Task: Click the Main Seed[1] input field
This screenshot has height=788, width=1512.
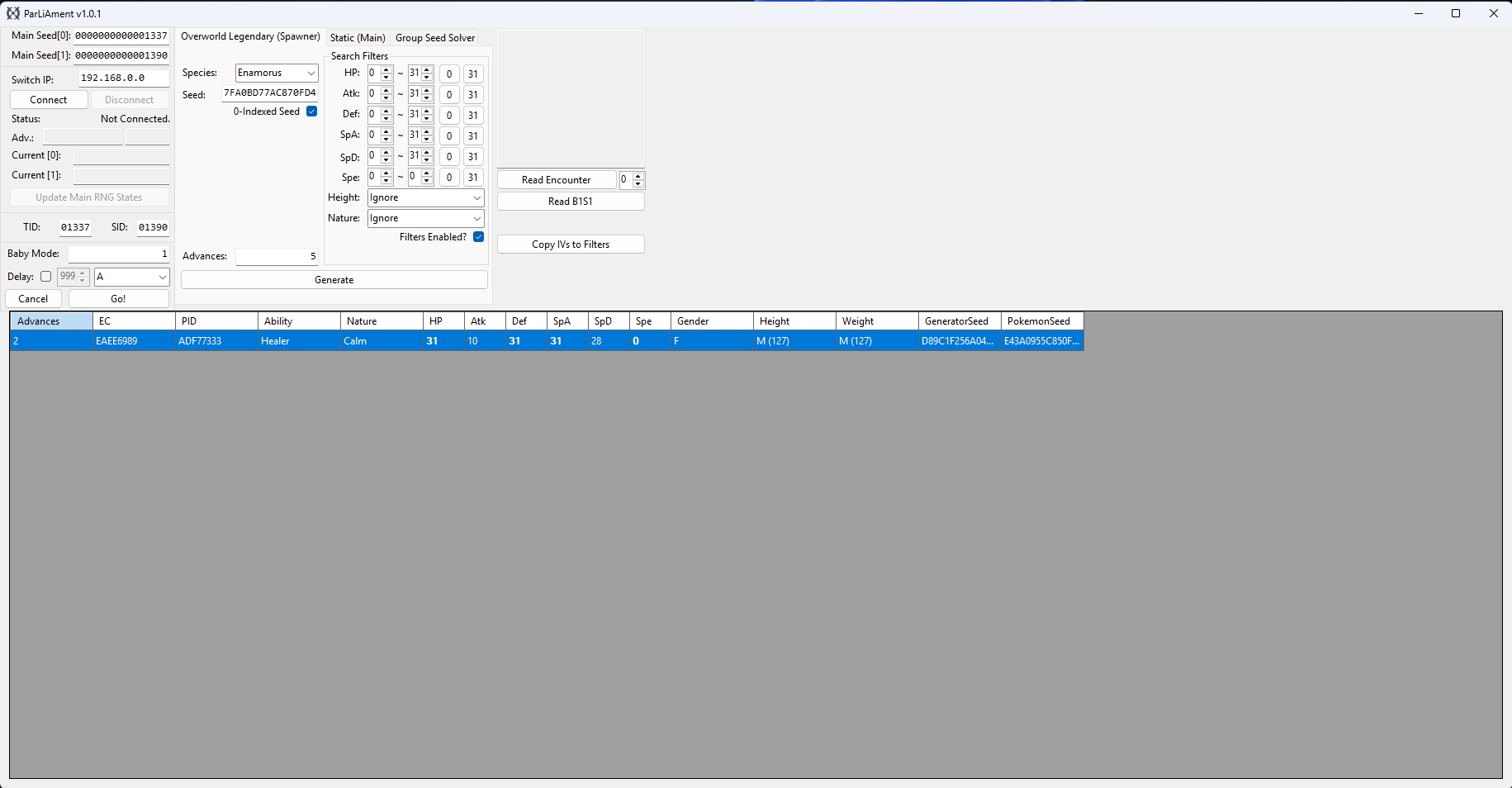Action: 121,55
